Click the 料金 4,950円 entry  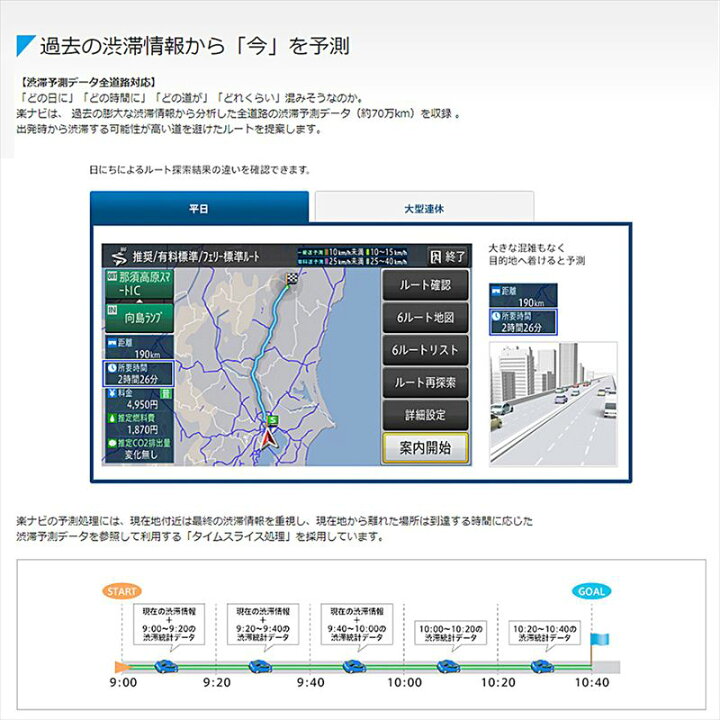coord(139,399)
